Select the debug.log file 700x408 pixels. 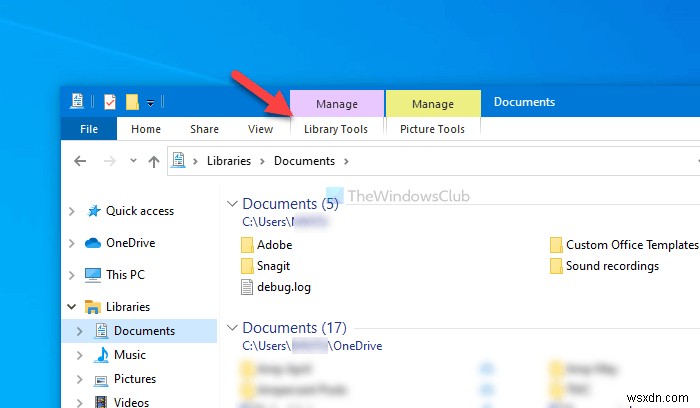point(276,287)
